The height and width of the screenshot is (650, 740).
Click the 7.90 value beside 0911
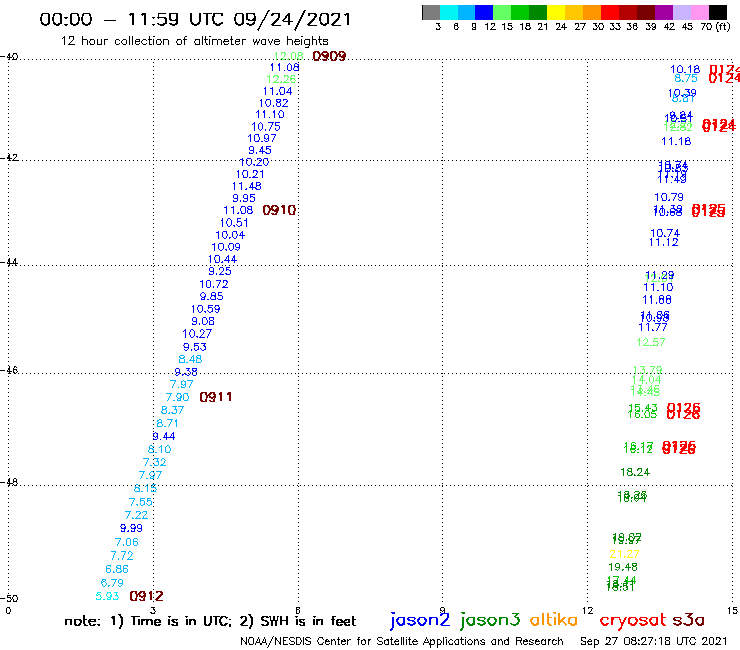click(x=177, y=397)
